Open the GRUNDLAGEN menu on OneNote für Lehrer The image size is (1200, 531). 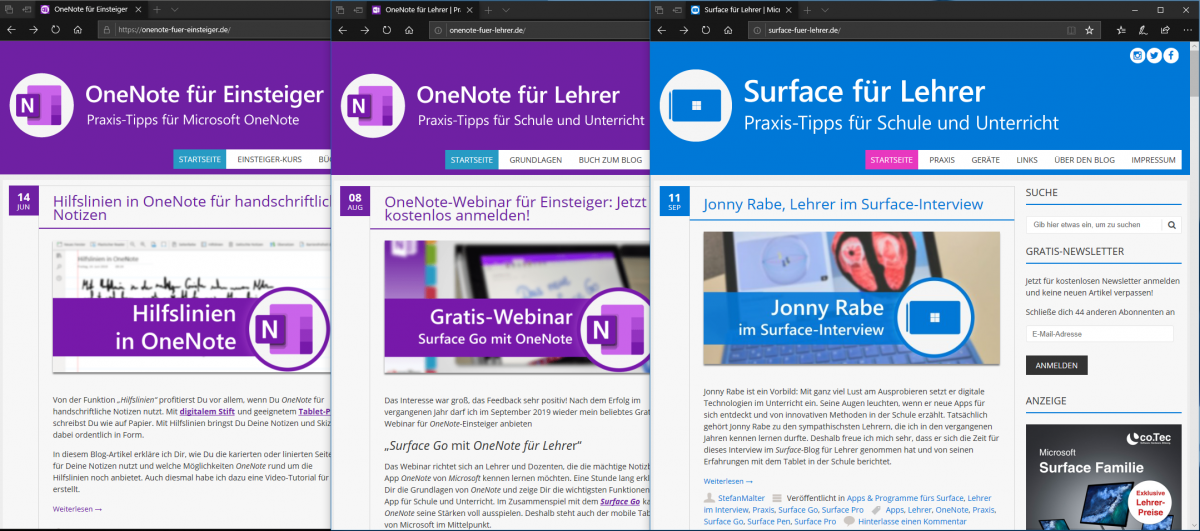pos(535,160)
